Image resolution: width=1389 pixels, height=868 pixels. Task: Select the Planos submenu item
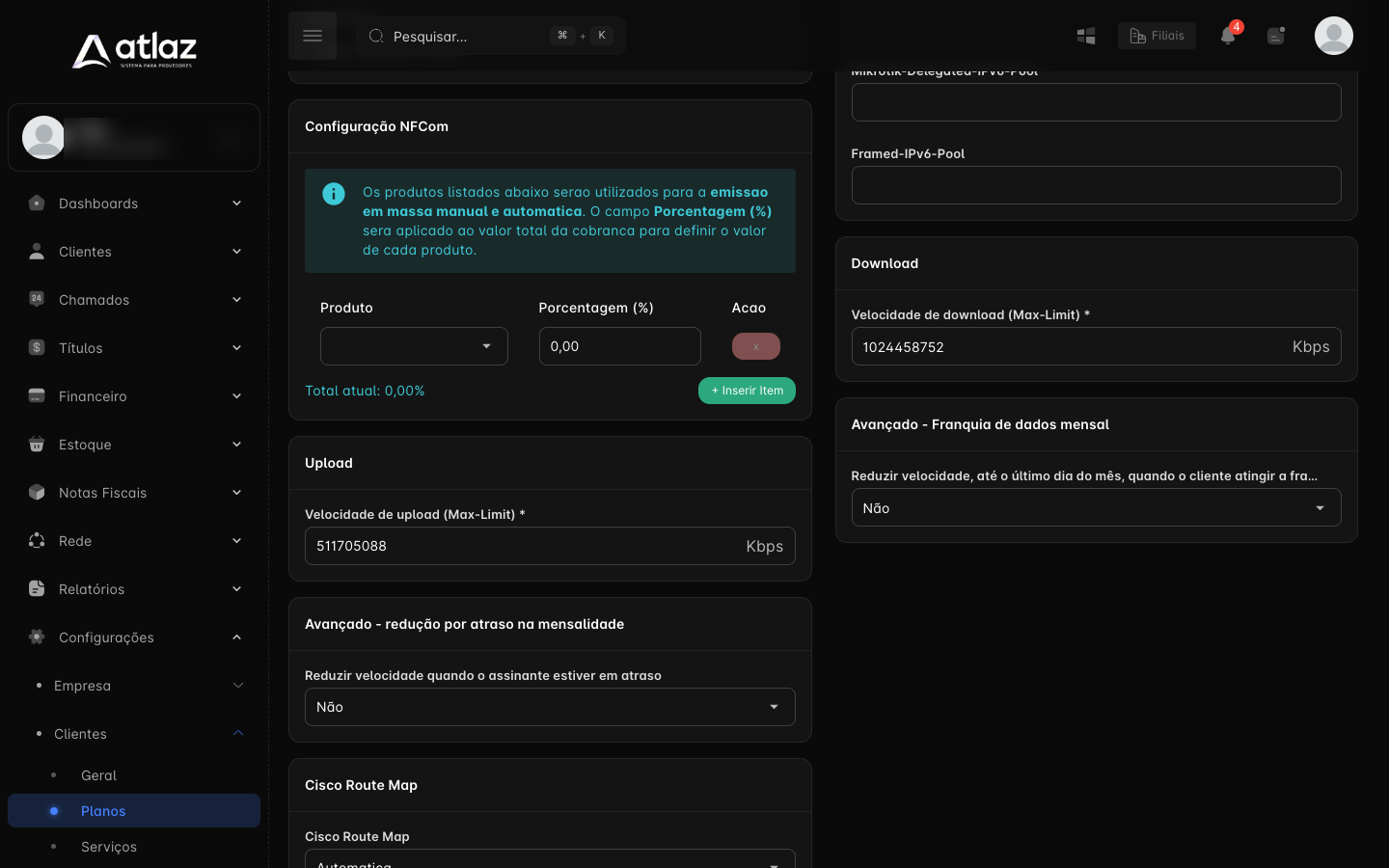point(134,811)
